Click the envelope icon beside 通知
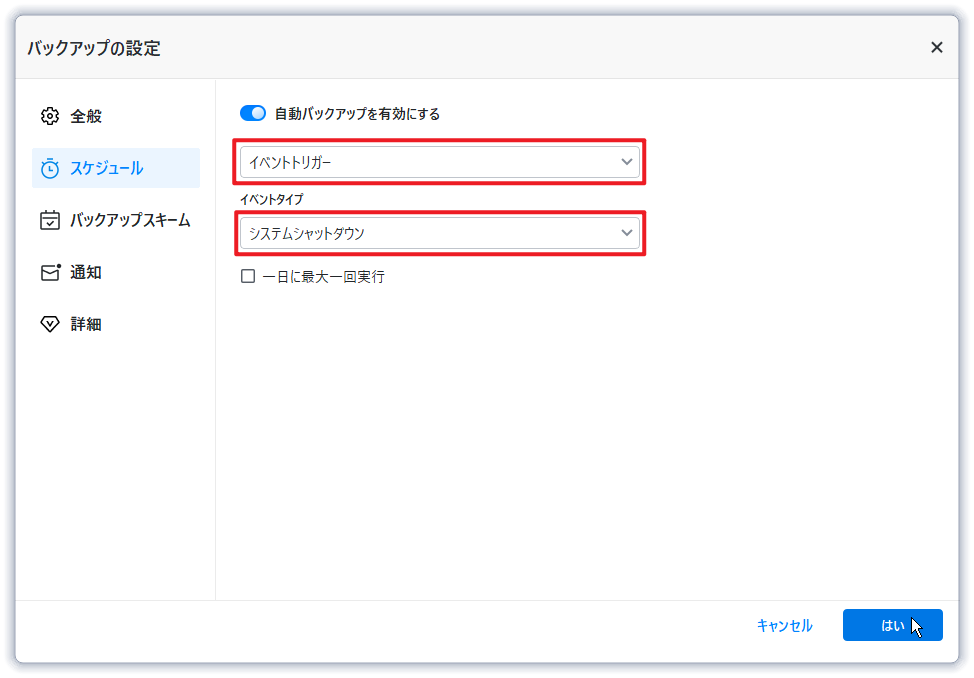This screenshot has height=678, width=974. pos(50,272)
